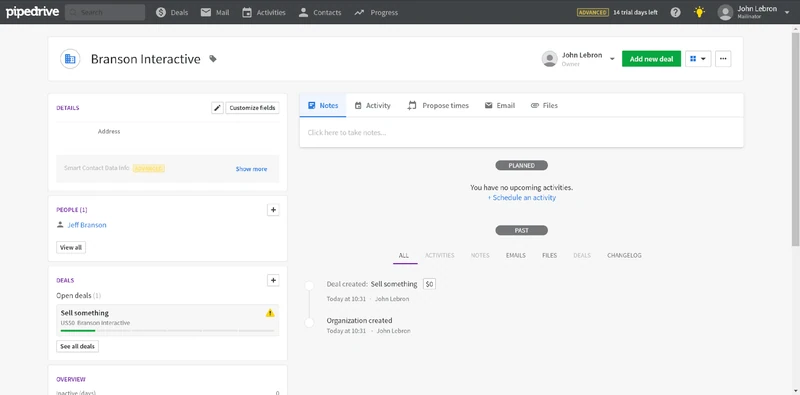800x395 pixels.
Task: Open Activities in the top navigation
Action: pyautogui.click(x=264, y=12)
